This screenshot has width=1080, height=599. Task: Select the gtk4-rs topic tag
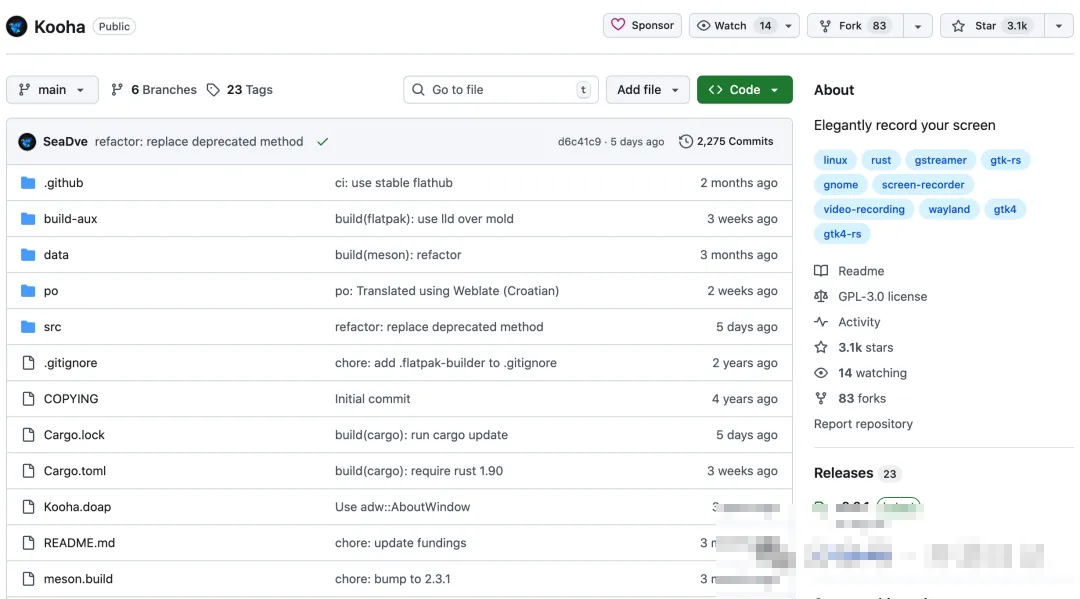click(x=842, y=234)
